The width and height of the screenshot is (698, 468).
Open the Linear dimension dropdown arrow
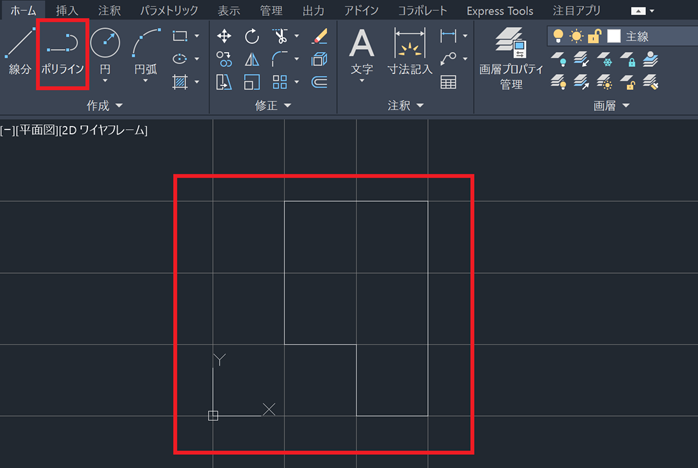point(465,36)
